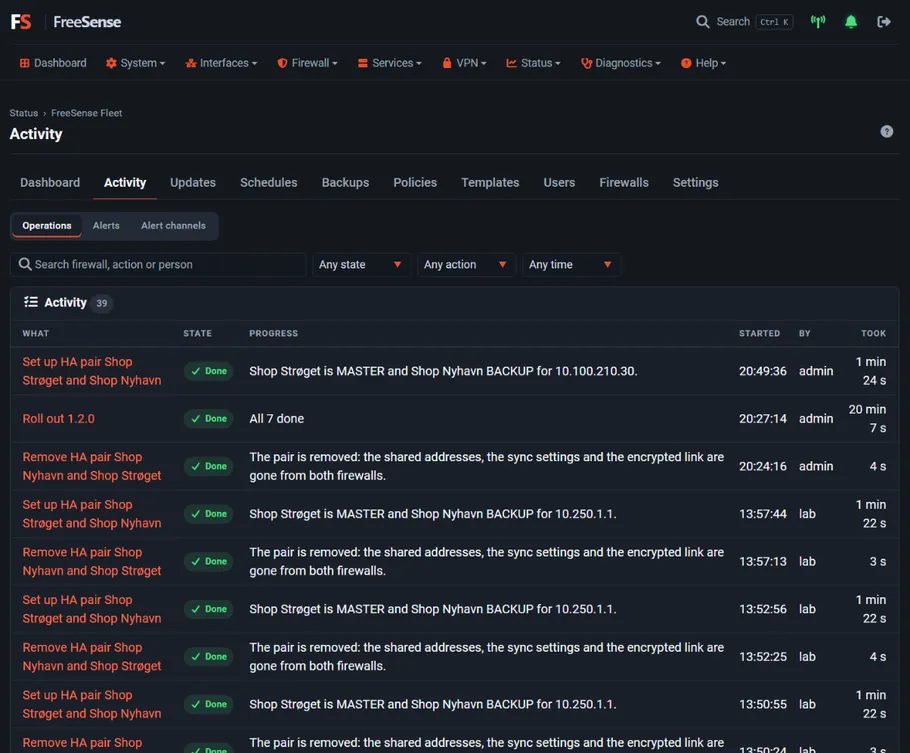The image size is (910, 753).
Task: Open the page help question-mark icon
Action: point(886,132)
